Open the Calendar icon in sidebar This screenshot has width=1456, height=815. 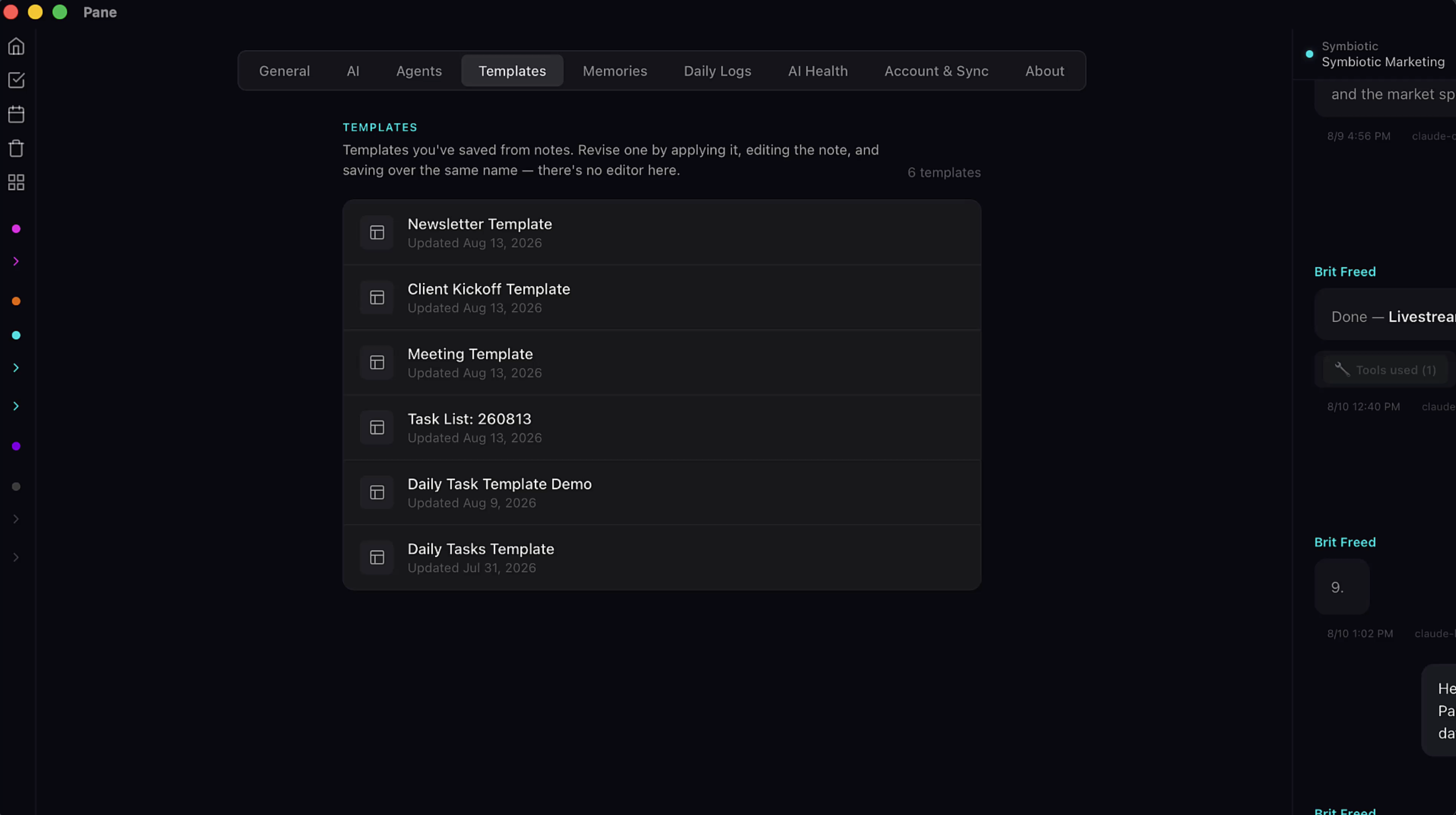coord(16,114)
